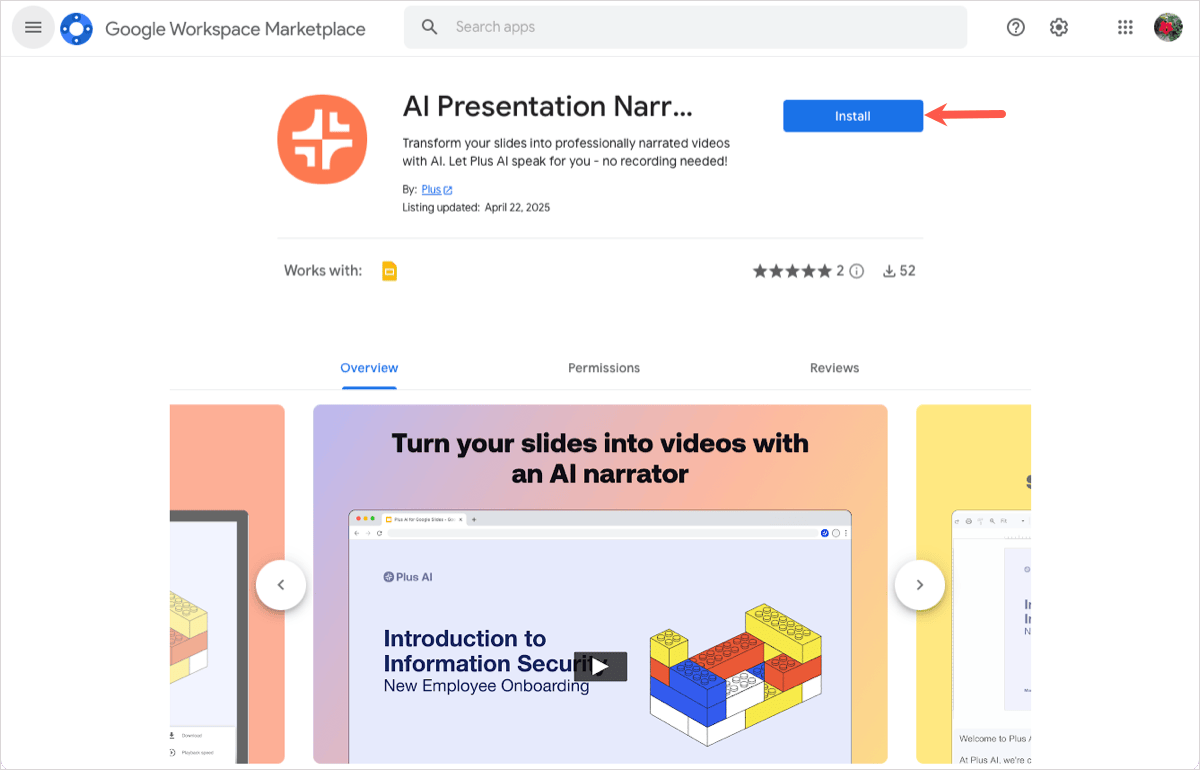Switch to the Permissions tab
The width and height of the screenshot is (1200, 770).
click(604, 368)
